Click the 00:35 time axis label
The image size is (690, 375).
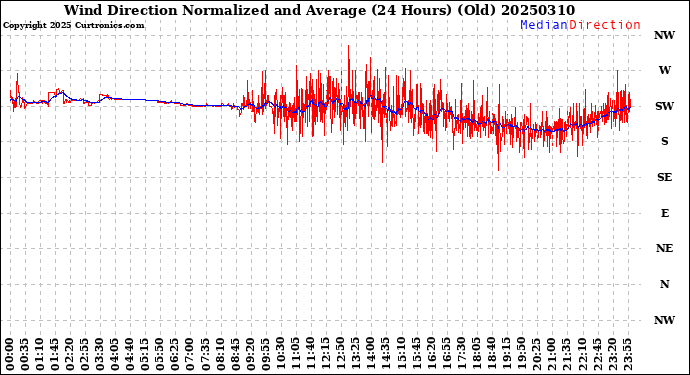click(25, 354)
